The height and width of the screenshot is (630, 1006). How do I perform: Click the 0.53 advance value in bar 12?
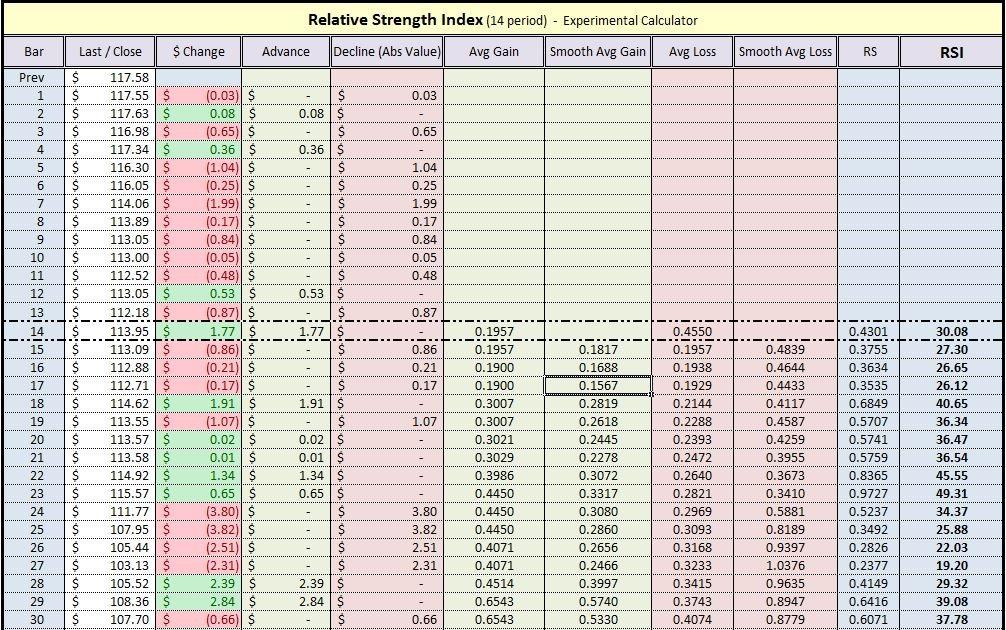pyautogui.click(x=286, y=293)
